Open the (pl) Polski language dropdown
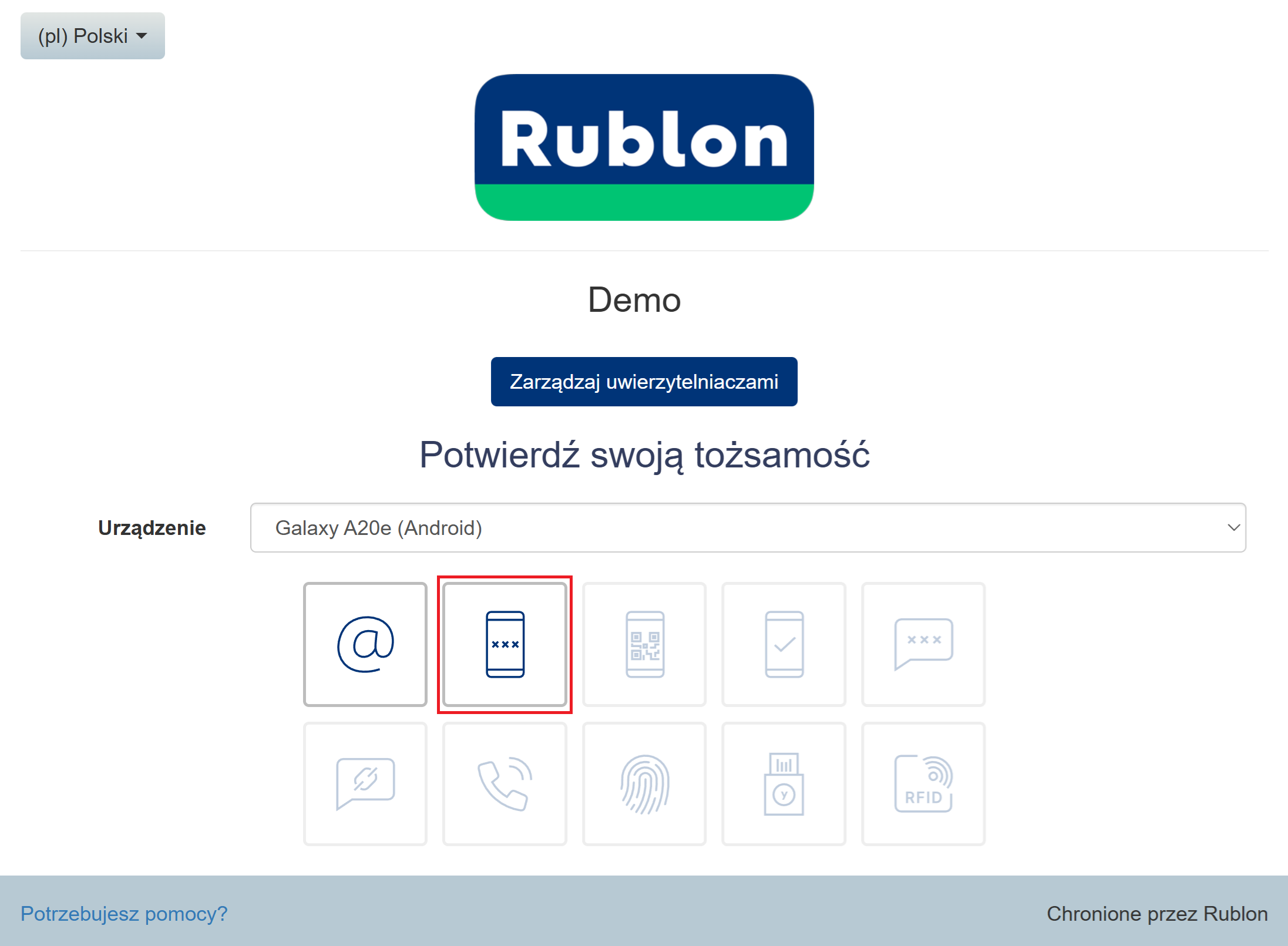The width and height of the screenshot is (1288, 946). click(x=92, y=36)
